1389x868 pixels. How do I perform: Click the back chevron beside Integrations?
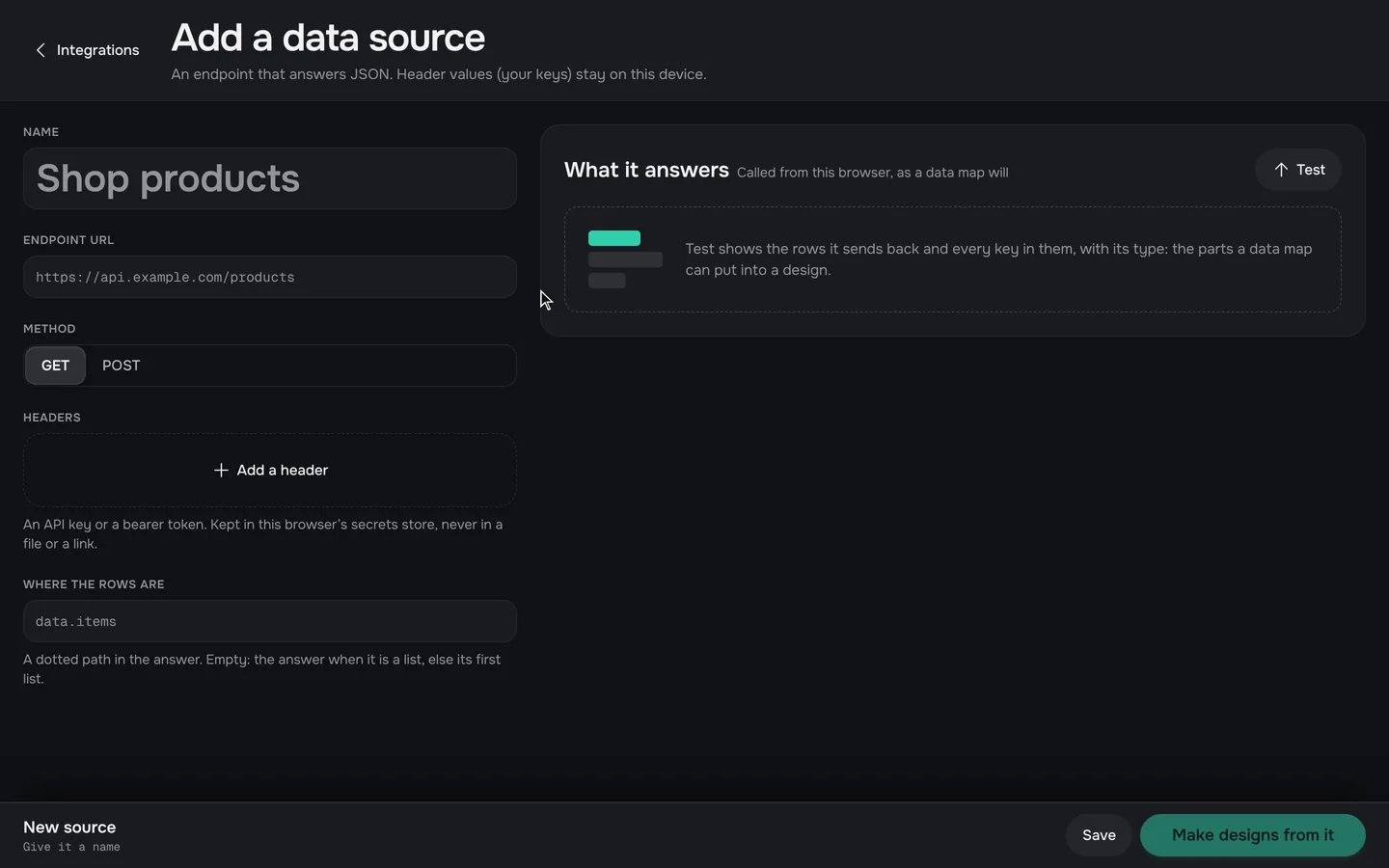point(41,50)
